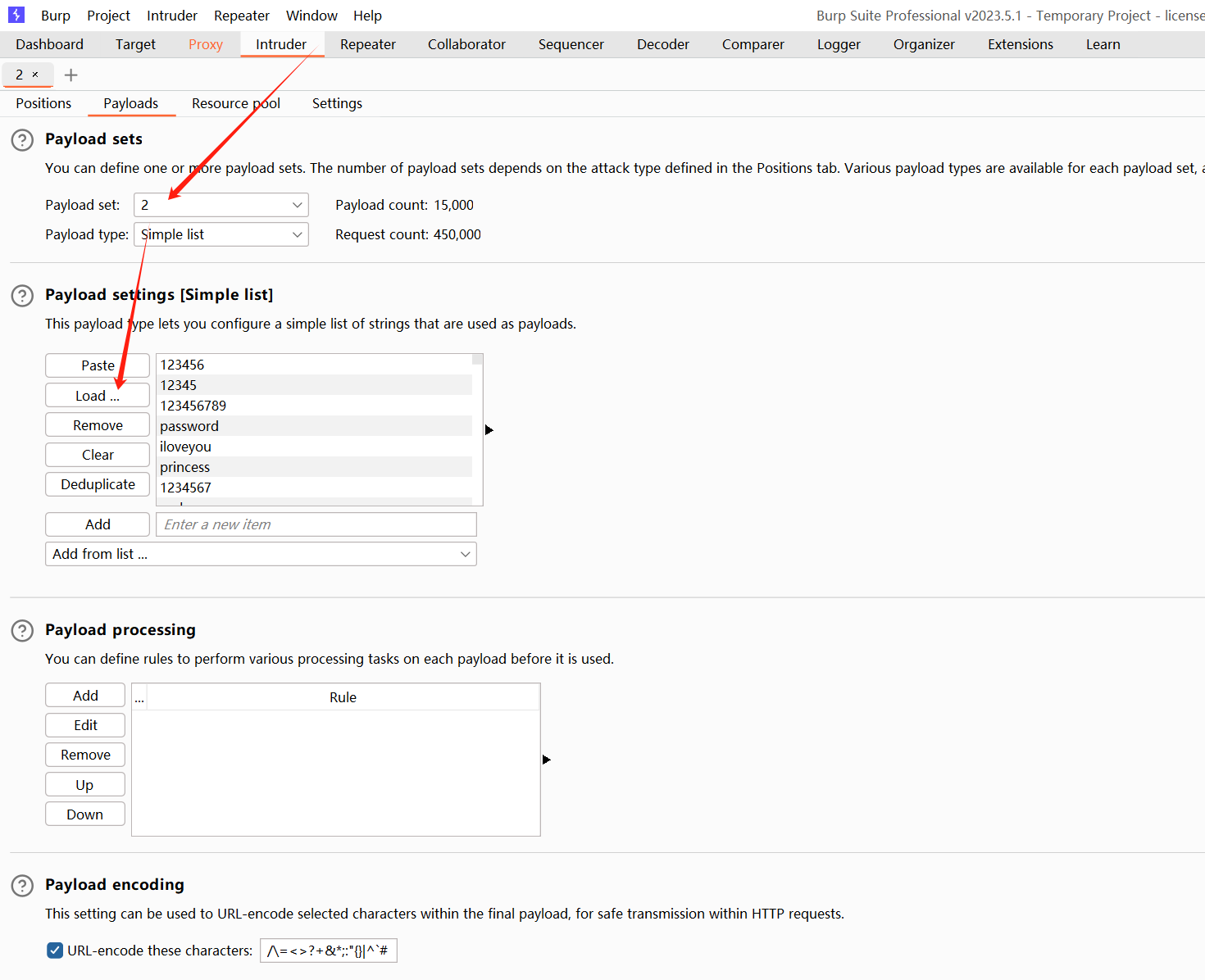Click Edit in payload processing
The height and width of the screenshot is (980, 1205).
pos(85,725)
